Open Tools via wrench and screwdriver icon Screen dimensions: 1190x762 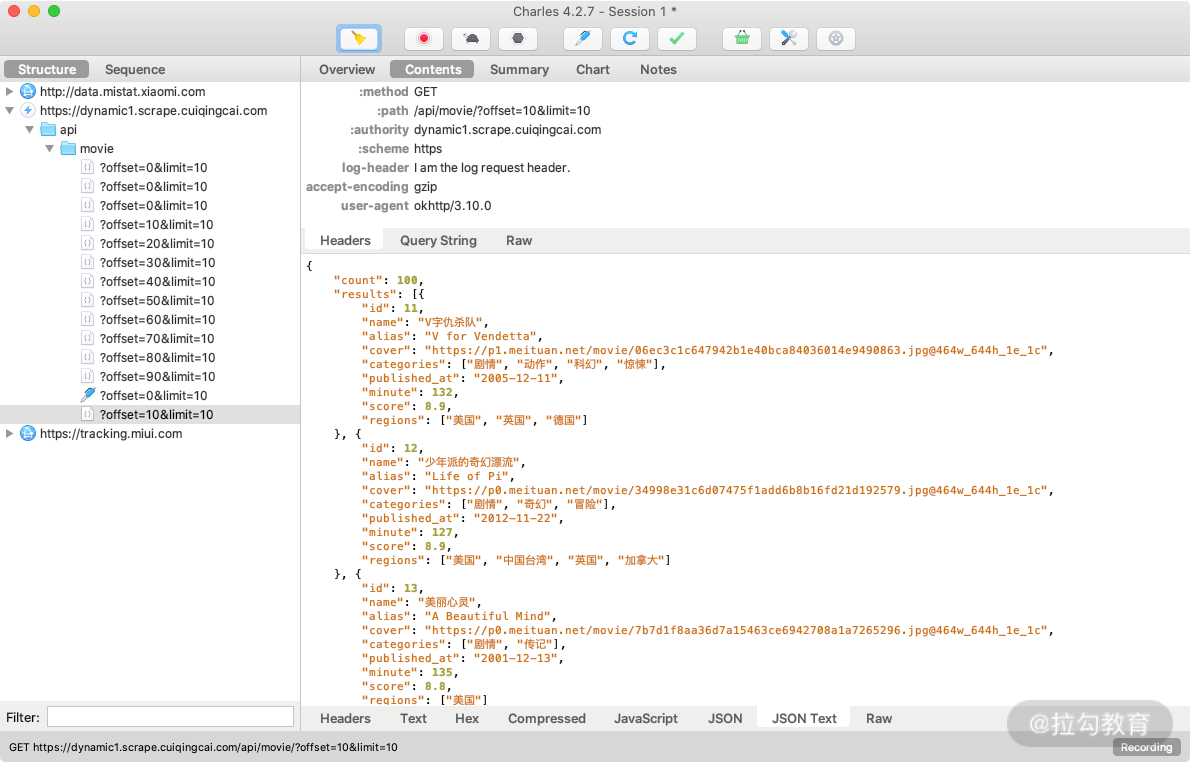789,39
